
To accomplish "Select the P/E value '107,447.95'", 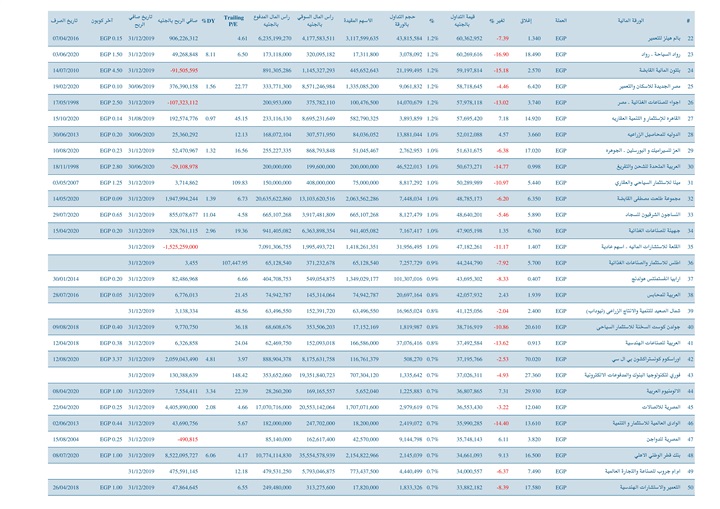I will click(235, 264).
